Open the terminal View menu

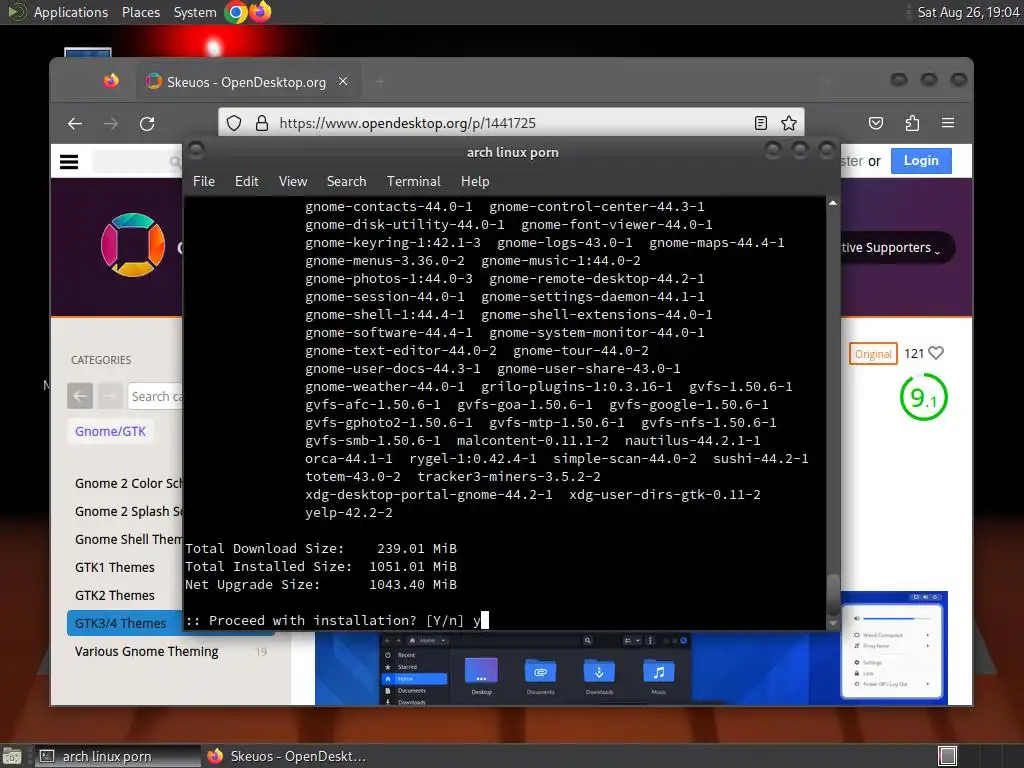pos(293,182)
